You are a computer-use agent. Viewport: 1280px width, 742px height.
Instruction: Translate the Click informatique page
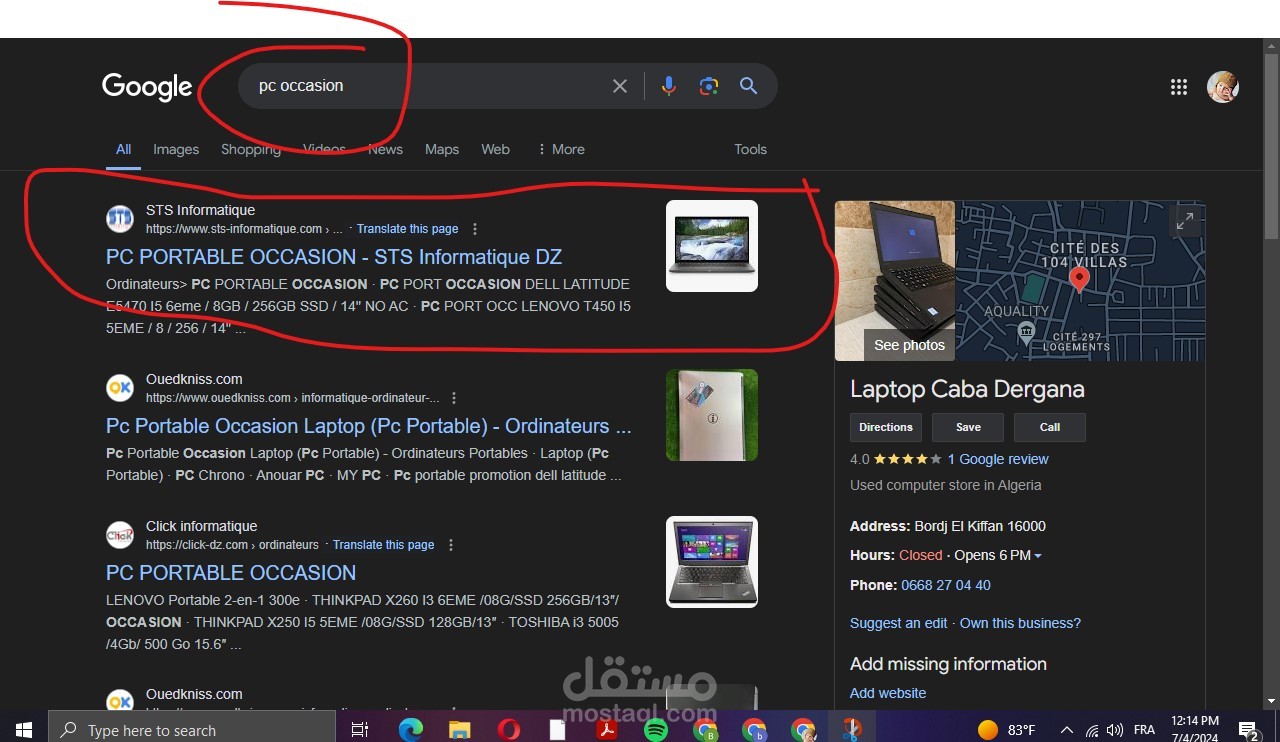coord(384,545)
